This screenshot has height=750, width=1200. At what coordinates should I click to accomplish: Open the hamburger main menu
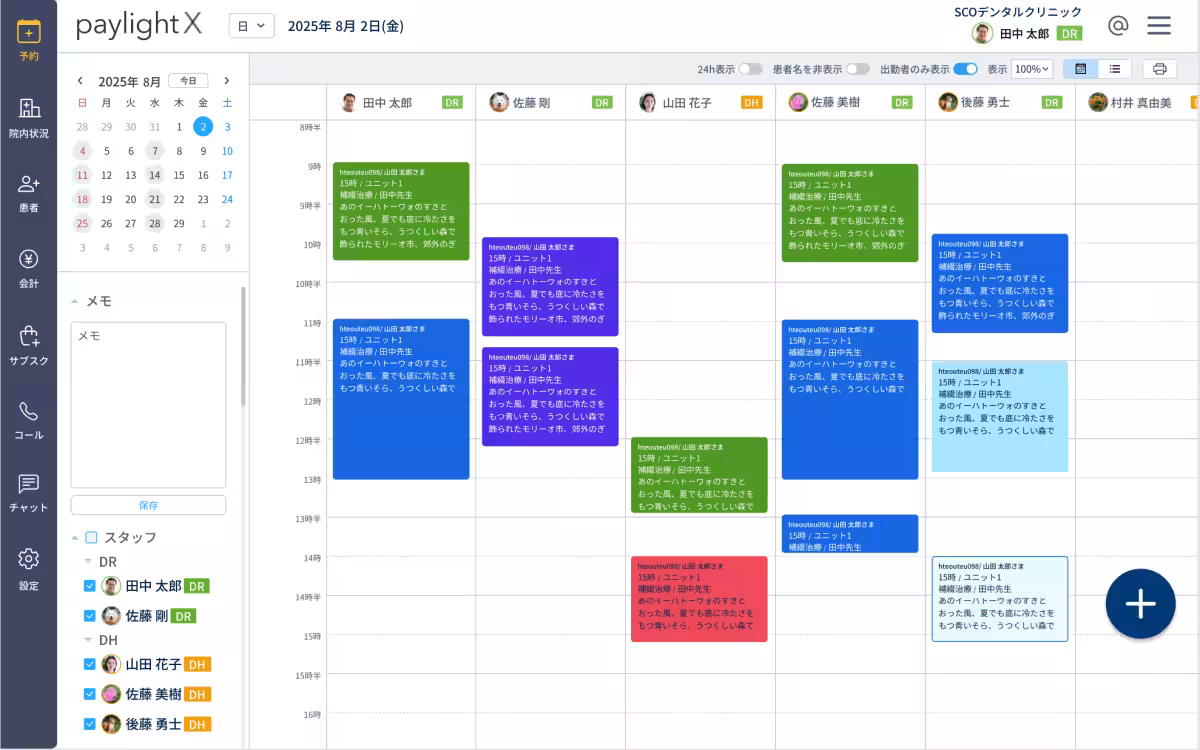[1159, 26]
